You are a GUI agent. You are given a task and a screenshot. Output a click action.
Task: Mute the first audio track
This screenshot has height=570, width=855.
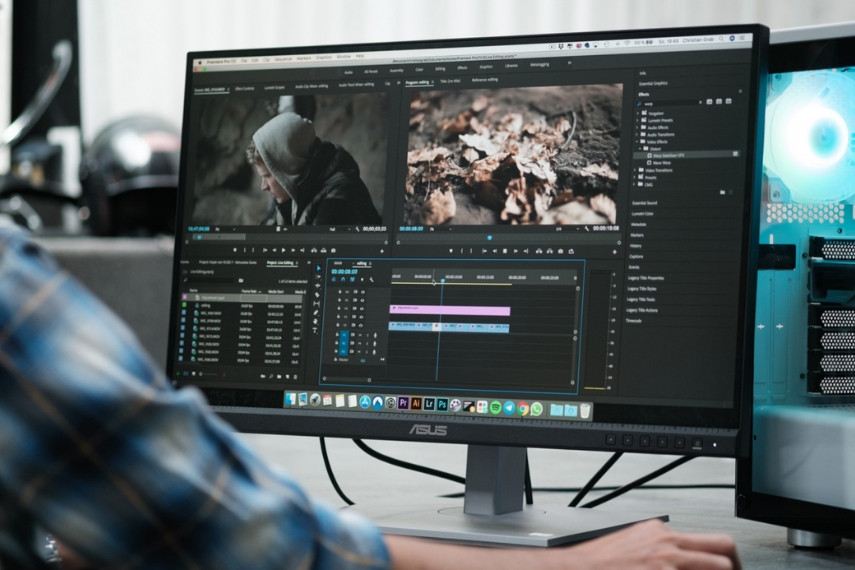click(x=359, y=335)
